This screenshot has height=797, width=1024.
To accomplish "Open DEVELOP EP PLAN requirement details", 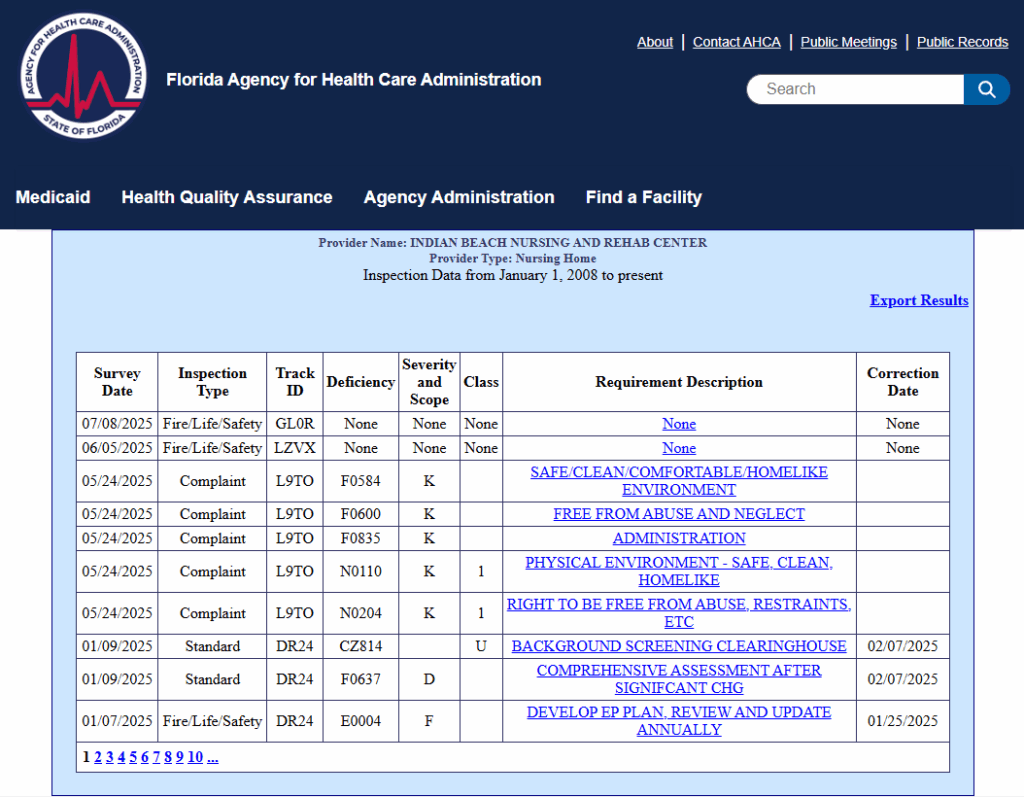I will 679,720.
